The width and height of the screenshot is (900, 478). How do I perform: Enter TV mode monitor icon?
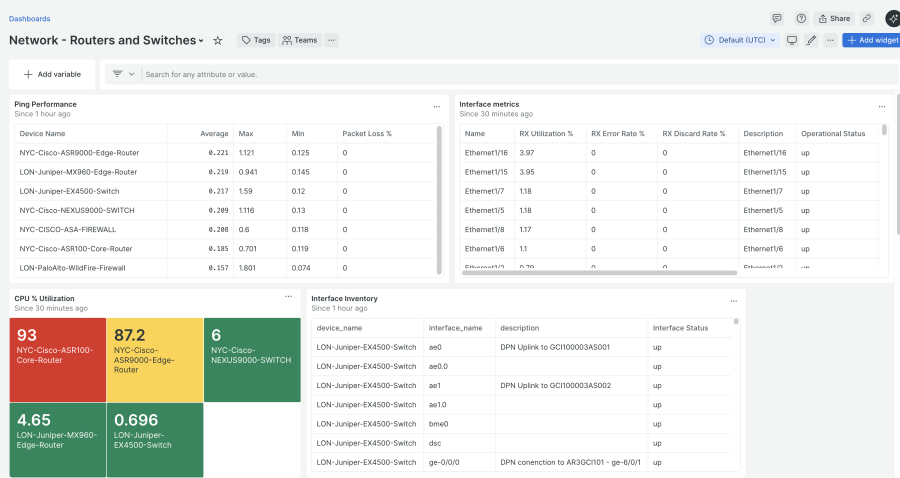[x=792, y=40]
